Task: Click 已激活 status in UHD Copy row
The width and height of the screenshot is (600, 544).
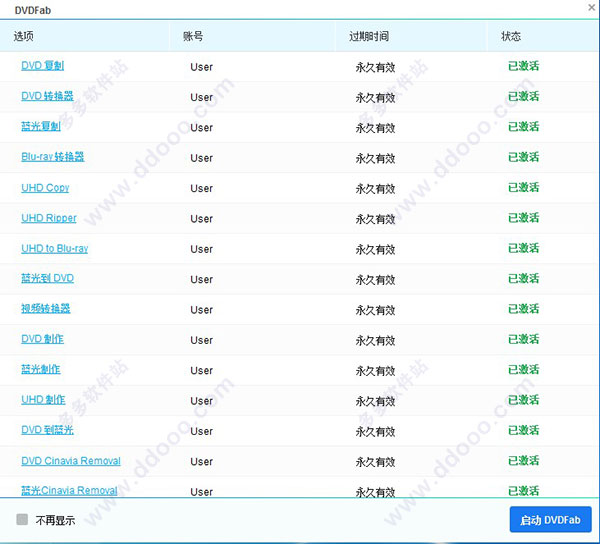Action: (x=523, y=187)
